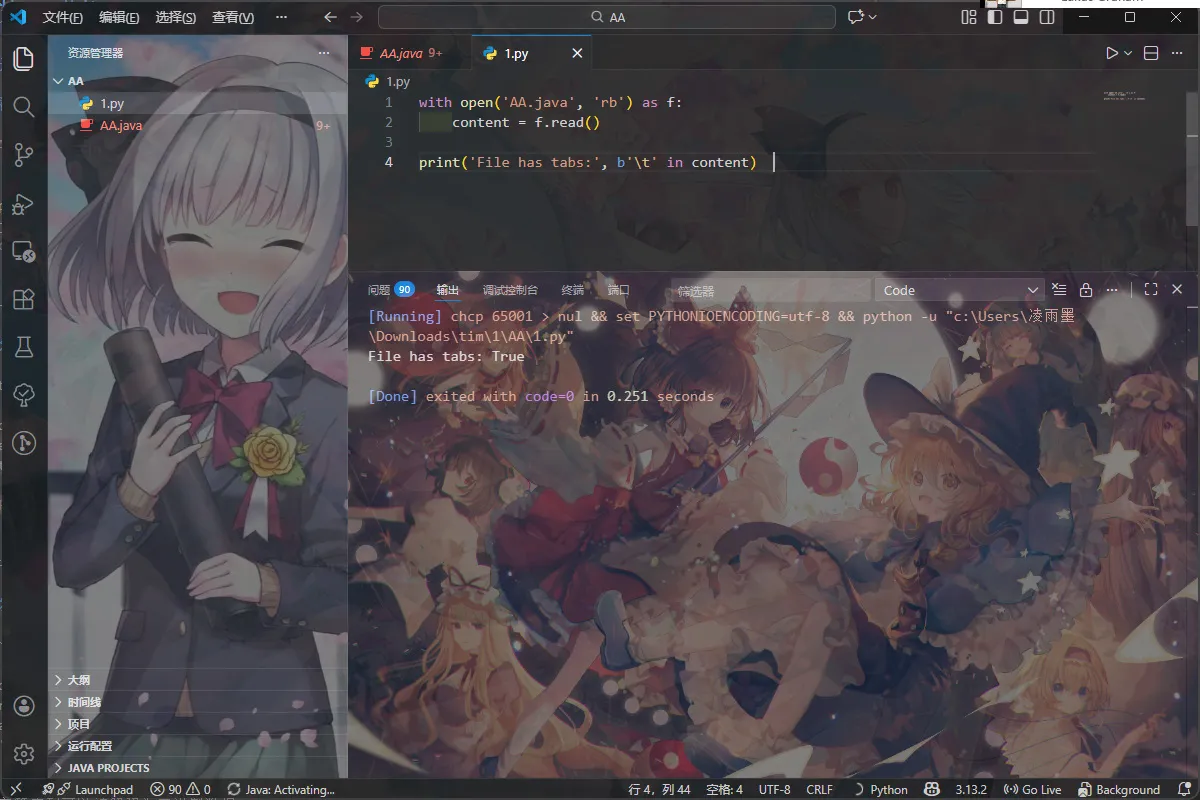
Task: Click CRLF line ending in status bar
Action: pos(819,789)
